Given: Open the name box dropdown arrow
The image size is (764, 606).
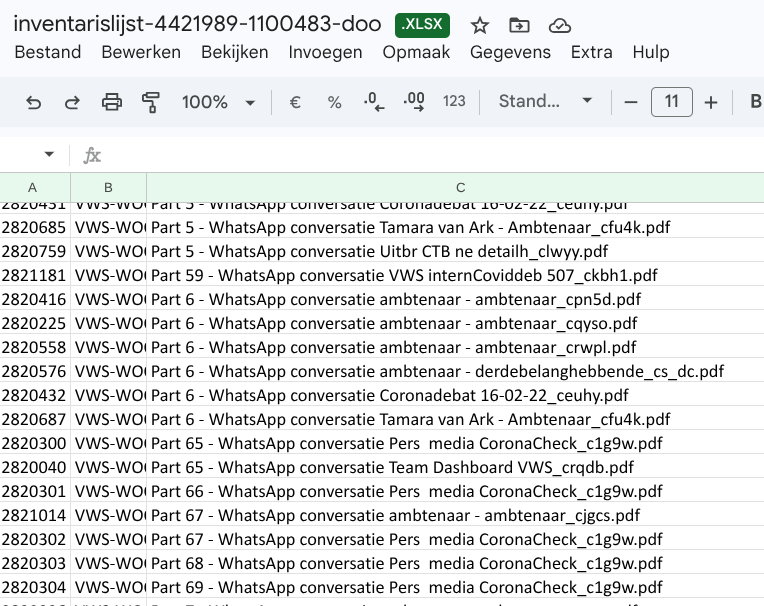Looking at the screenshot, I should click(49, 154).
